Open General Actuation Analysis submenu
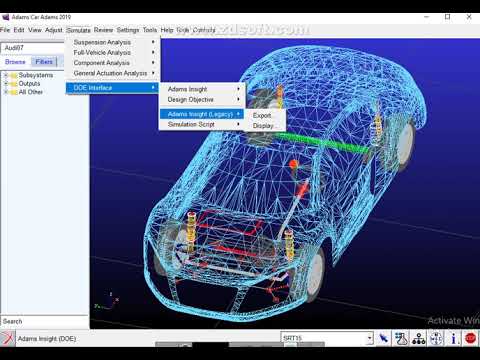 (112, 73)
